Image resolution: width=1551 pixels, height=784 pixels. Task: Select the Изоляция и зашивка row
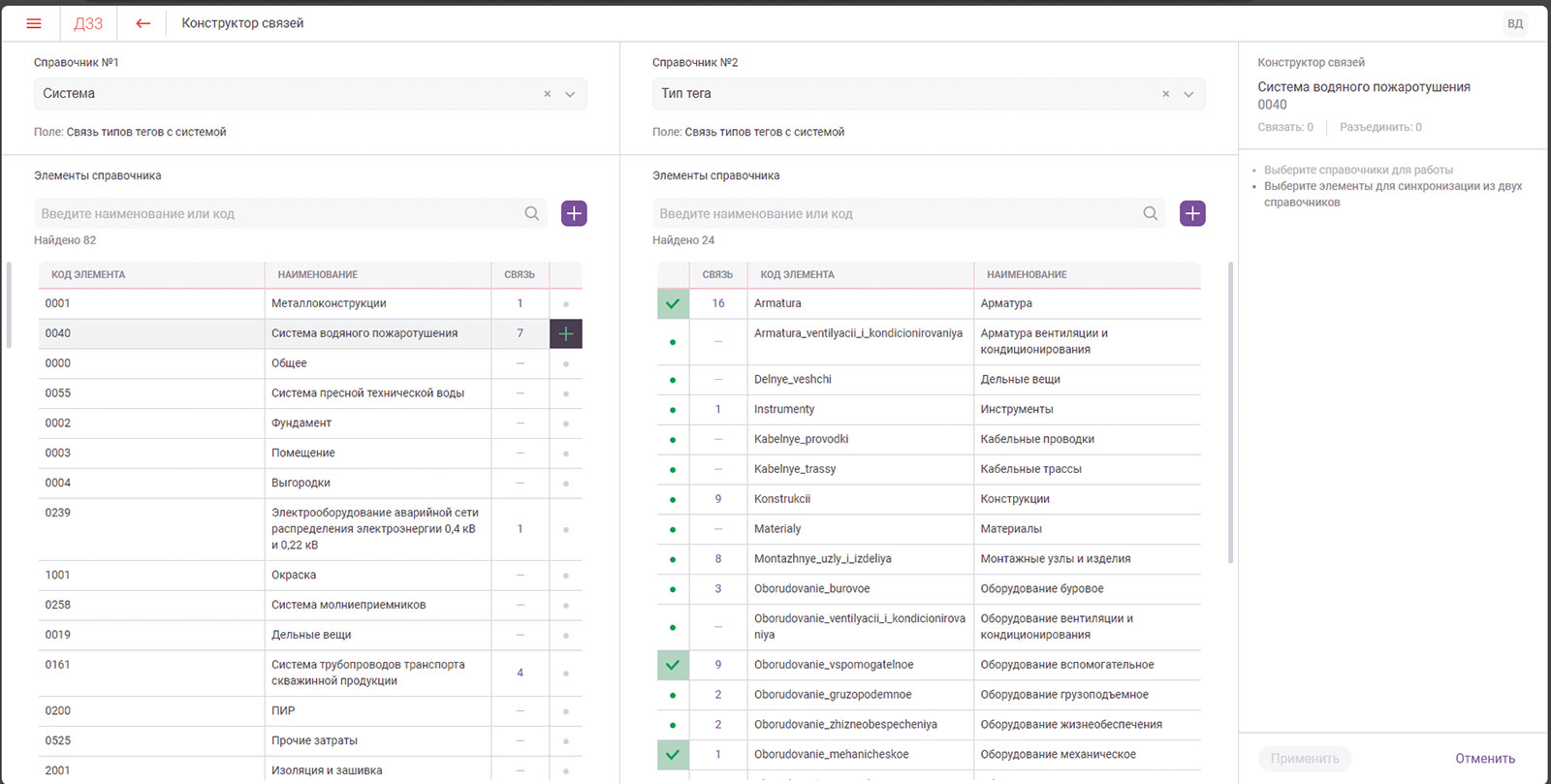pos(310,770)
